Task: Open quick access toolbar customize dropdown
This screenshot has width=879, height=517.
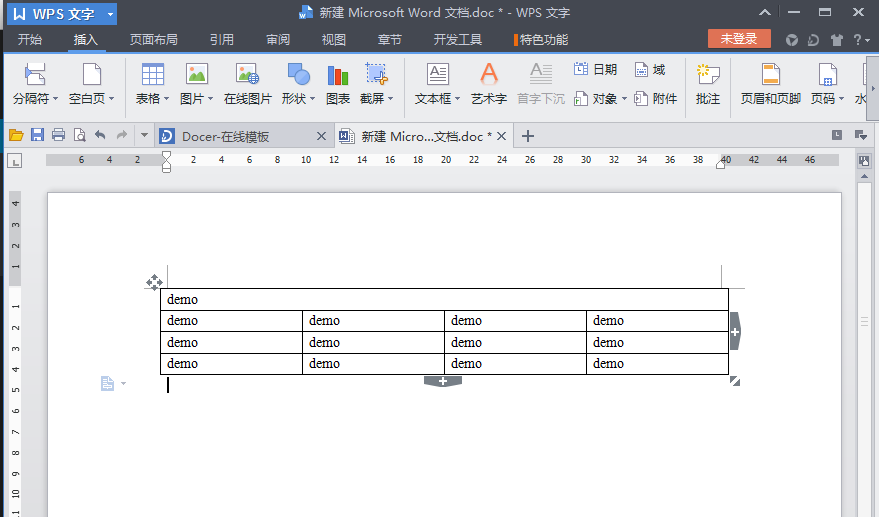Action: (x=144, y=135)
